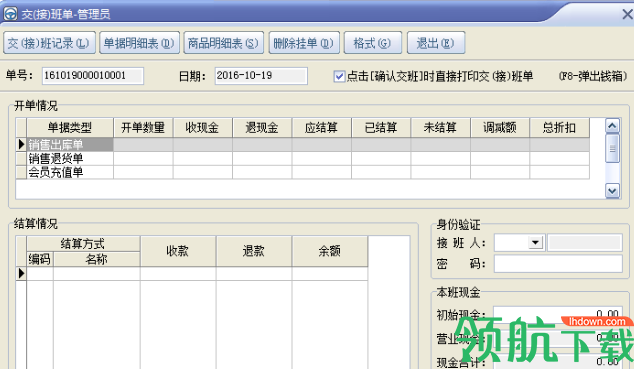Click the 调减额 column header
This screenshot has width=634, height=369.
(500, 128)
